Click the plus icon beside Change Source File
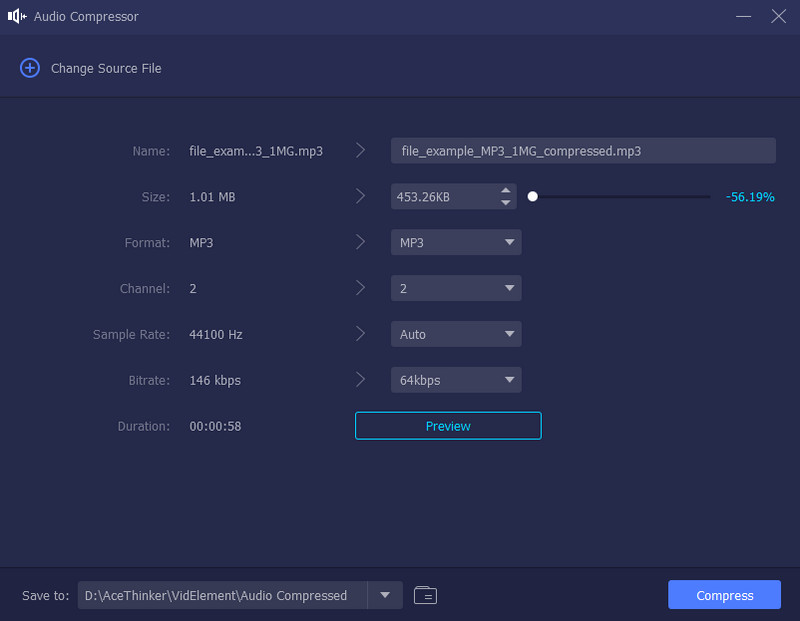Image resolution: width=800 pixels, height=621 pixels. pos(29,68)
